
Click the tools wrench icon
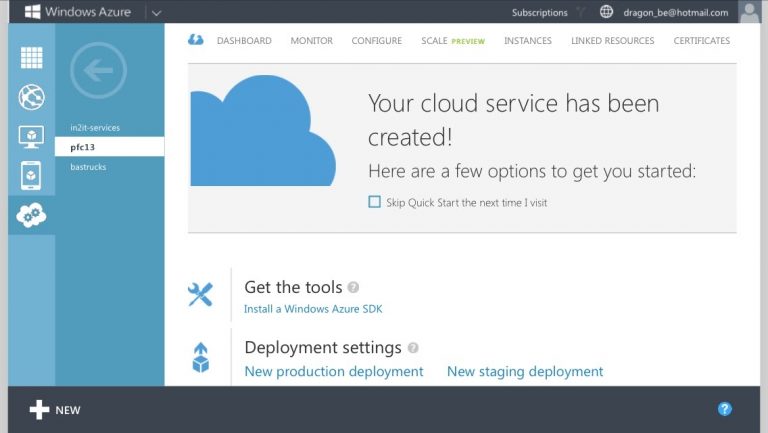pos(200,295)
